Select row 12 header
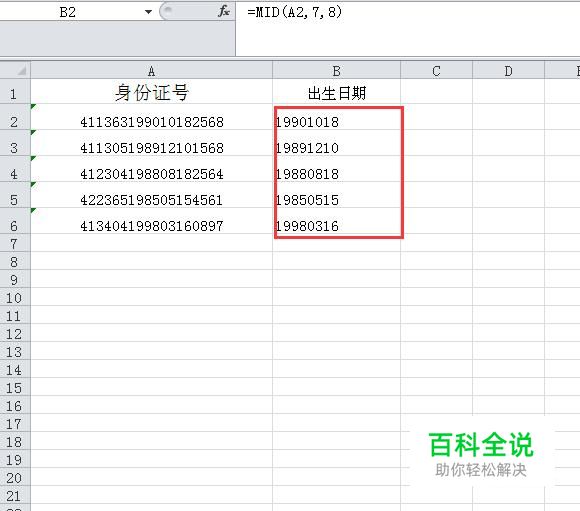580x511 pixels. (15, 333)
